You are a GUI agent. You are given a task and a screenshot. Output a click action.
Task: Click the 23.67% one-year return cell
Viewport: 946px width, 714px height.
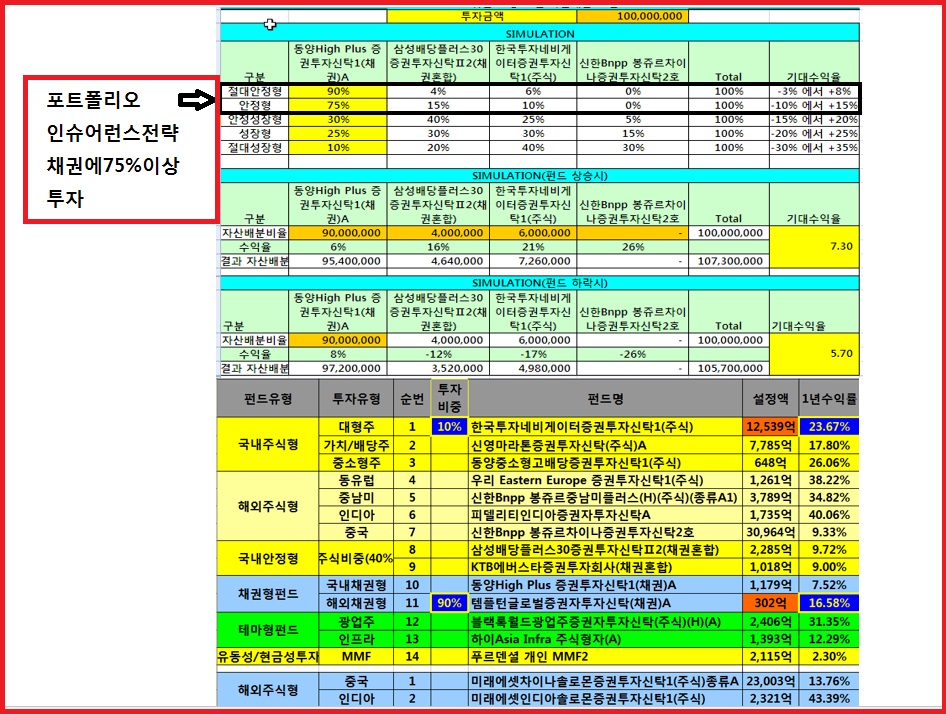[828, 427]
